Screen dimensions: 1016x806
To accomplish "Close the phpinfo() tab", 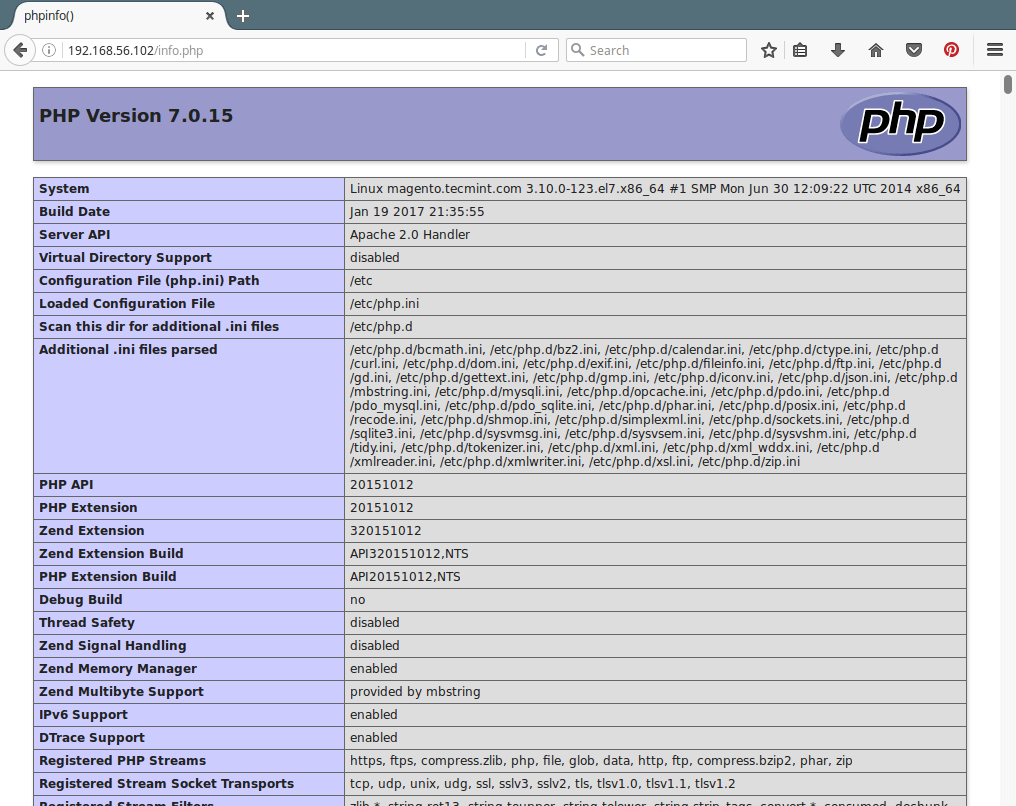I will coord(210,16).
